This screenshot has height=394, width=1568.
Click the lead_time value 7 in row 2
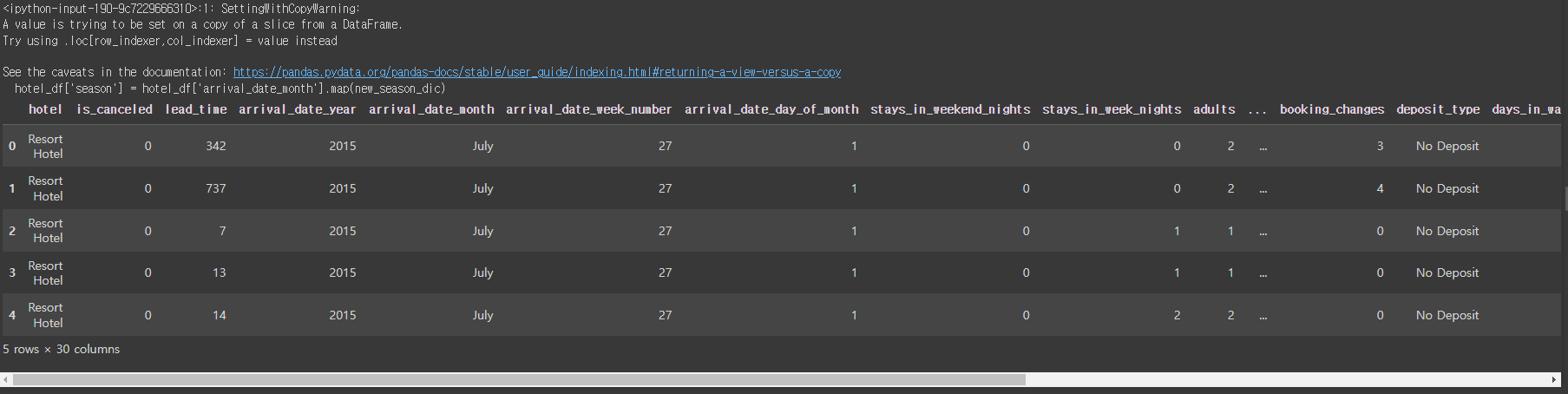point(223,231)
